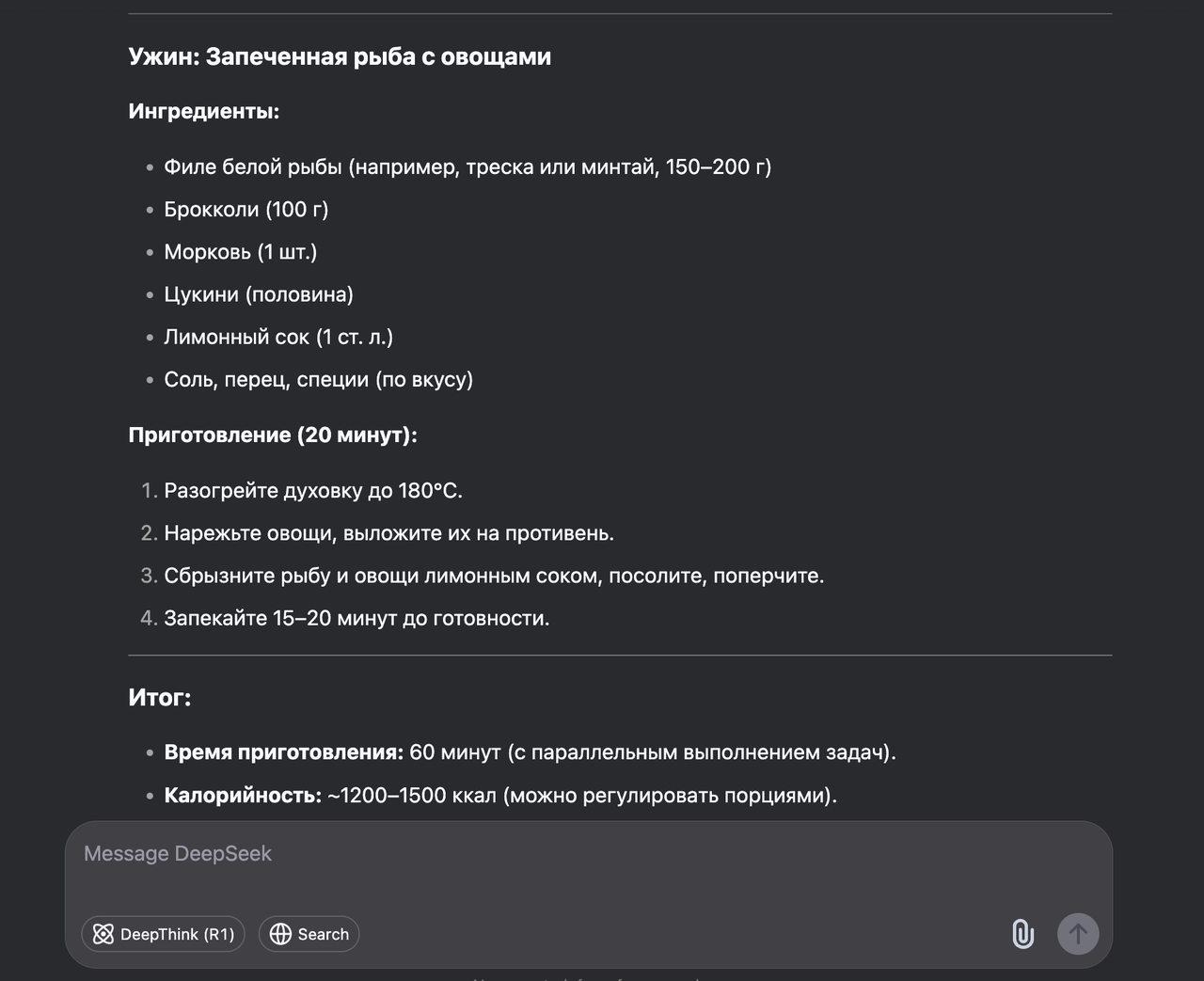Image resolution: width=1204 pixels, height=981 pixels.
Task: Click the 'Филе белой рыбы' ingredient line
Action: point(467,167)
